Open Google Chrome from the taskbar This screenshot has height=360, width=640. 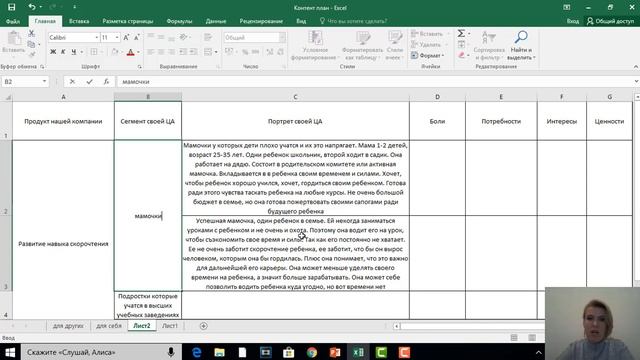pos(312,352)
